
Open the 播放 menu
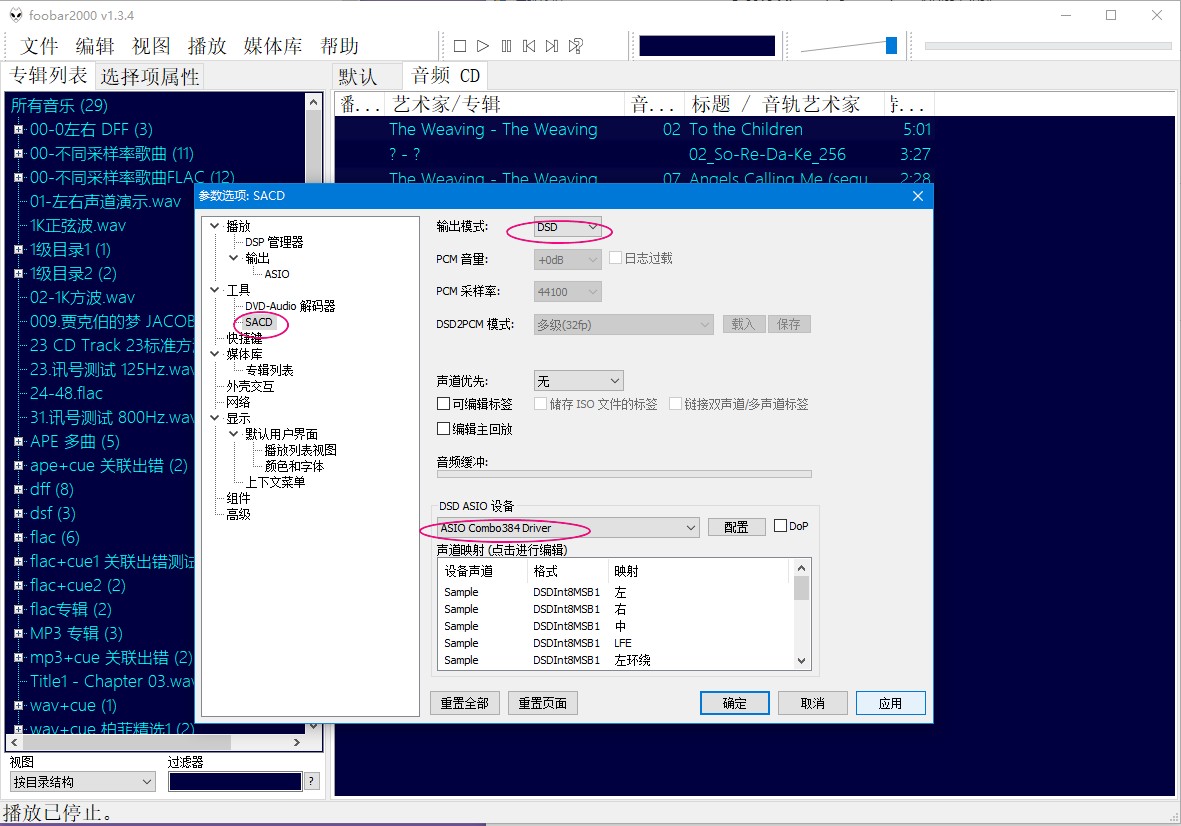click(x=206, y=46)
